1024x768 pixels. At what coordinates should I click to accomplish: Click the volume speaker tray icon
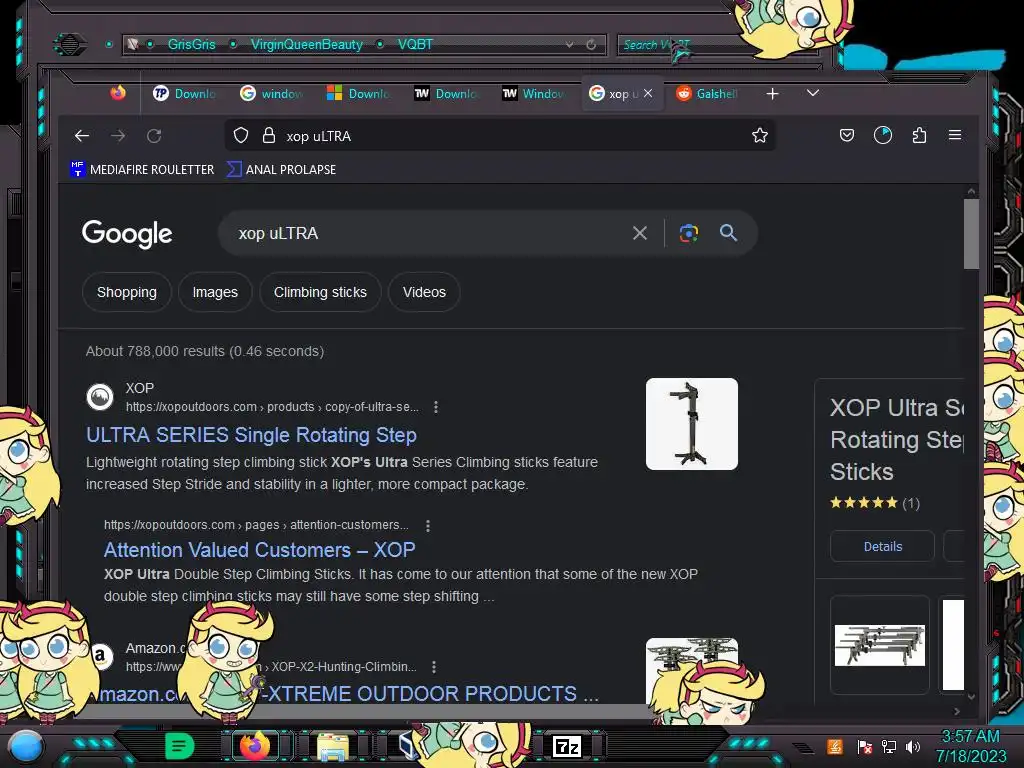913,746
